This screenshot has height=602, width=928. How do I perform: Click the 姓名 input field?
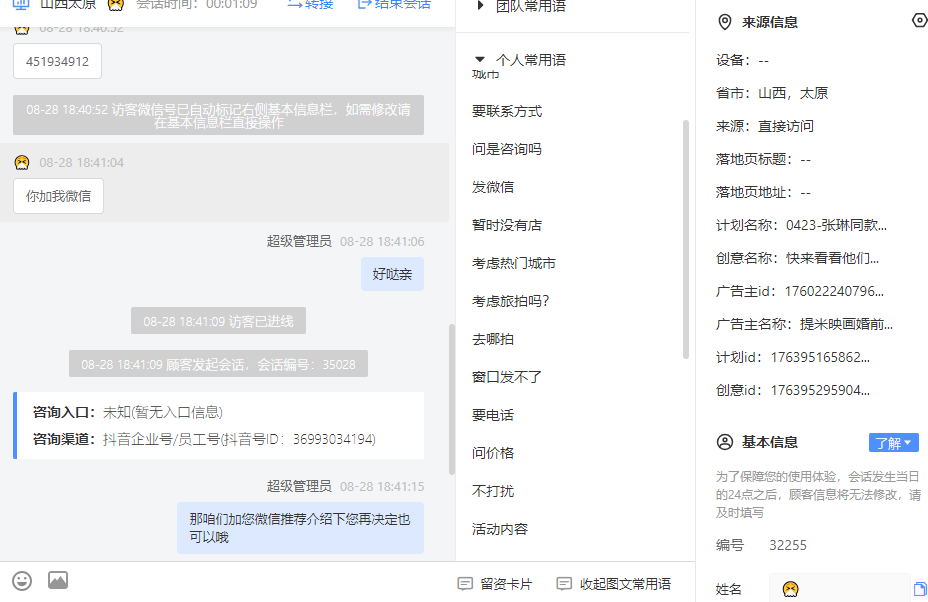(839, 588)
